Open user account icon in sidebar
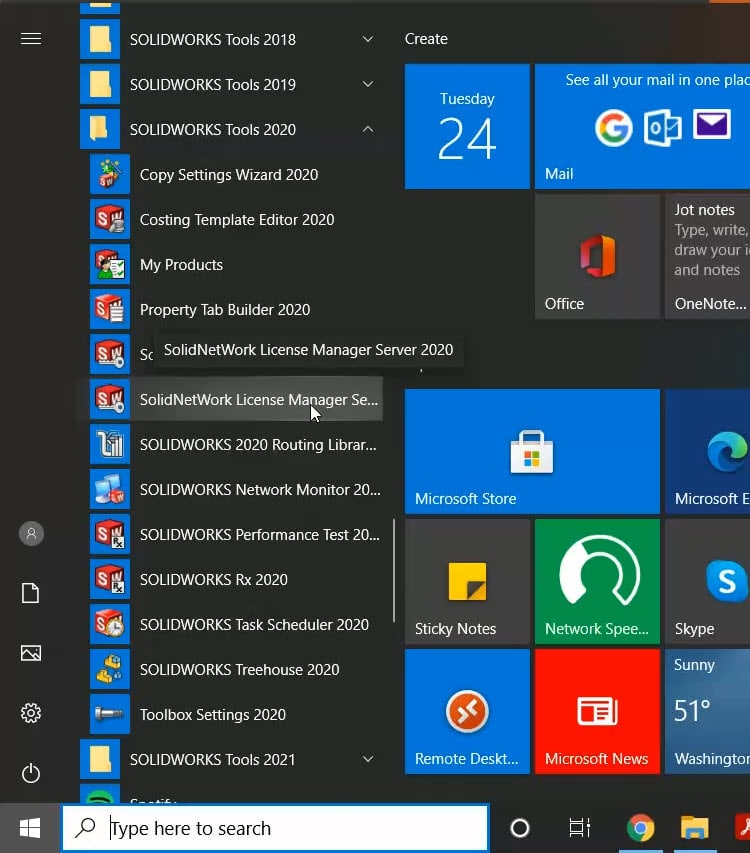The width and height of the screenshot is (750, 853). coord(31,534)
